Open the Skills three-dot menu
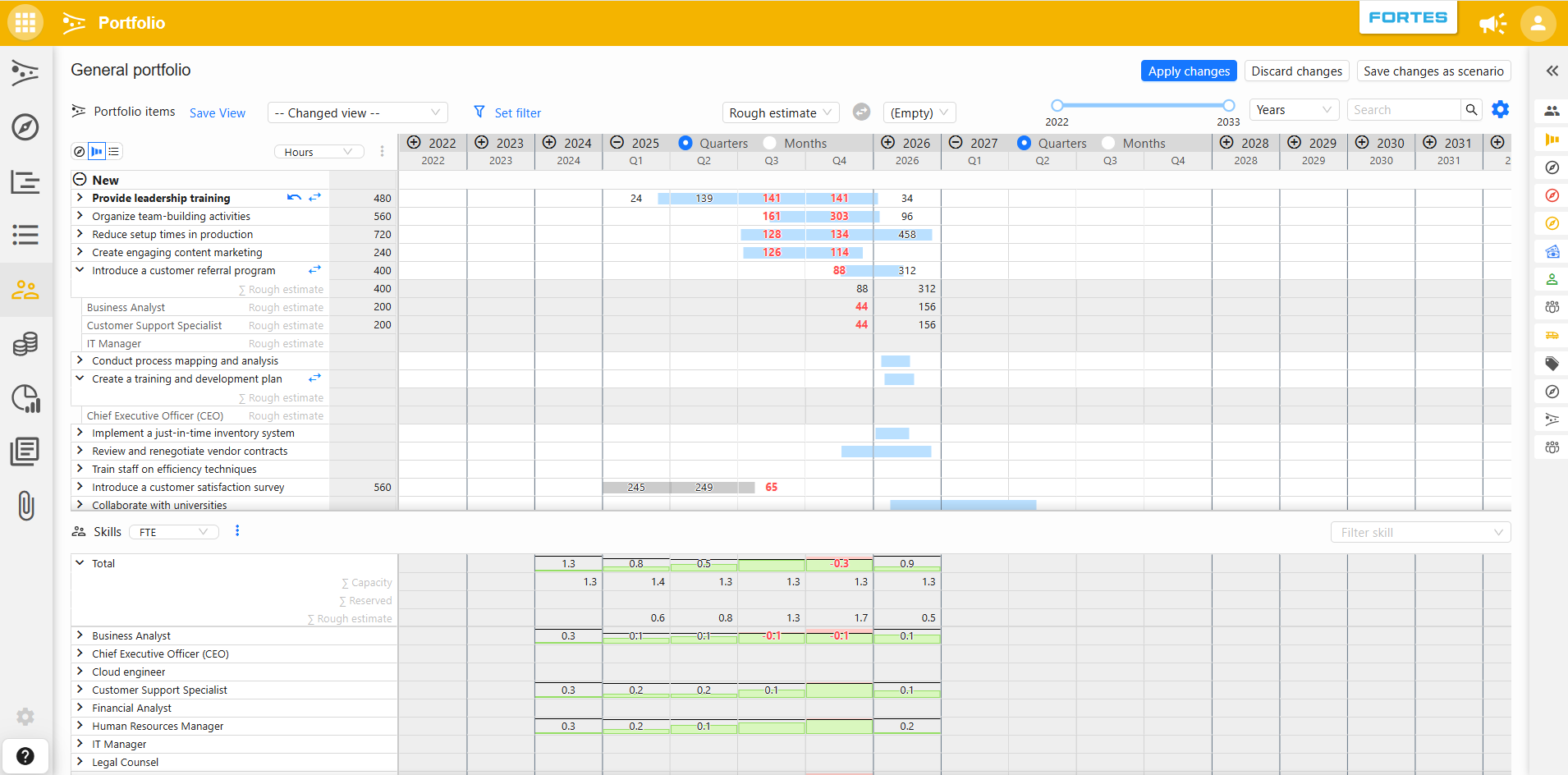 coord(237,531)
